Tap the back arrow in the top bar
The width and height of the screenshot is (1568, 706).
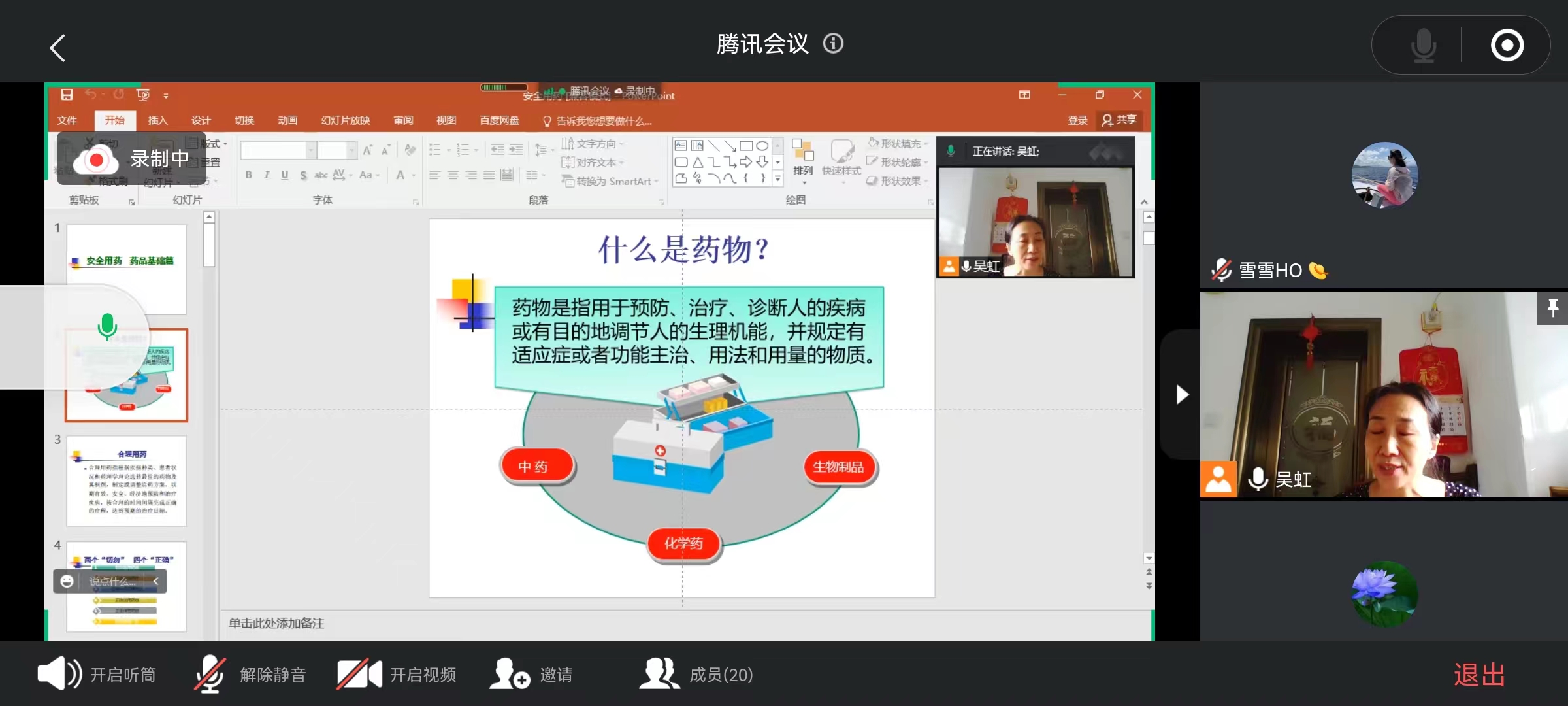tap(57, 48)
